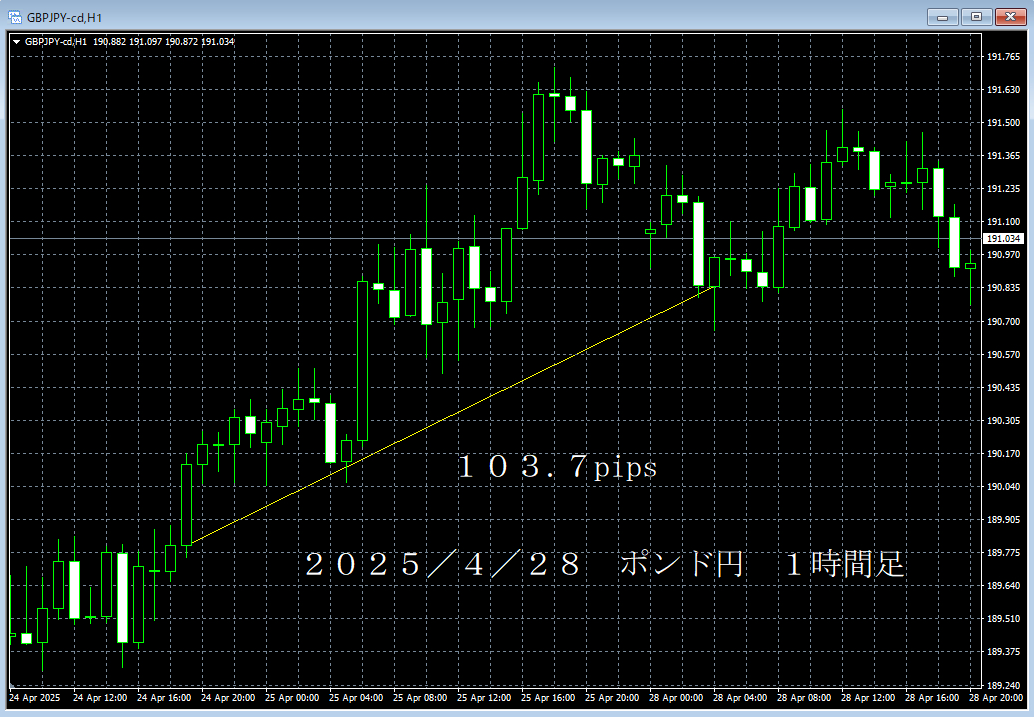
Task: Click the 191.365 price scale value
Action: point(1003,156)
